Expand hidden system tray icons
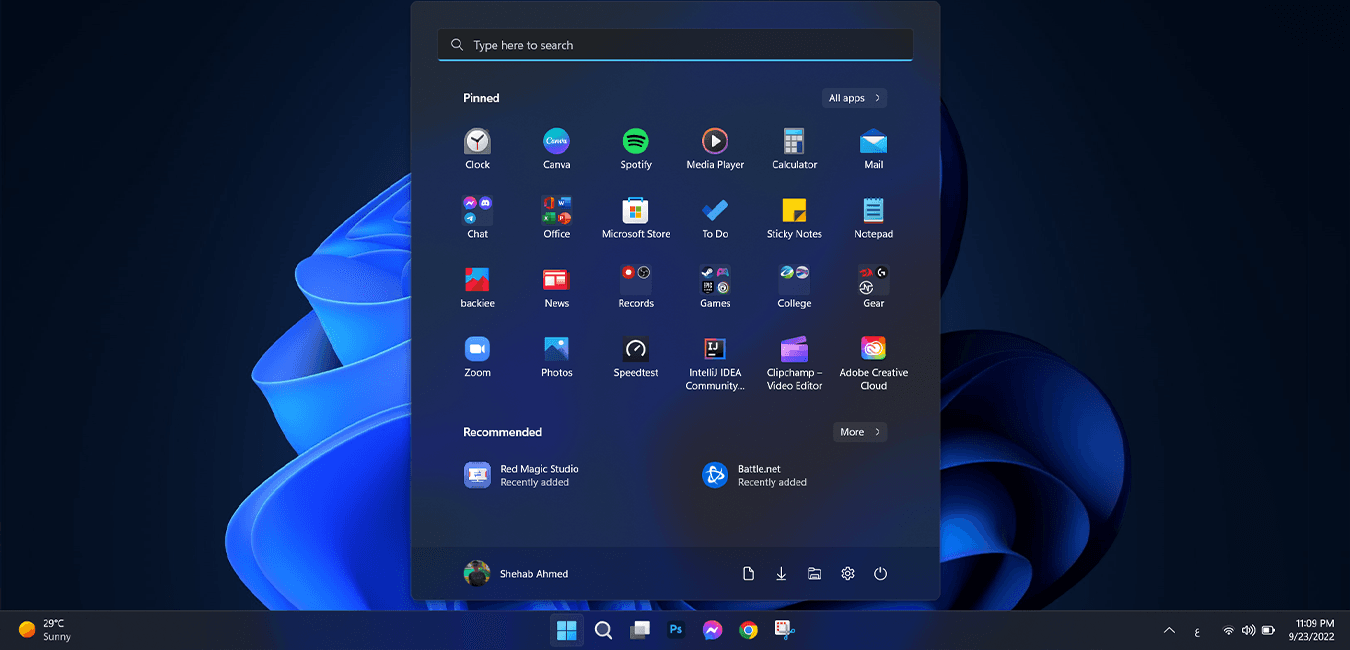Screen dimensions: 1350x650 1169,630
